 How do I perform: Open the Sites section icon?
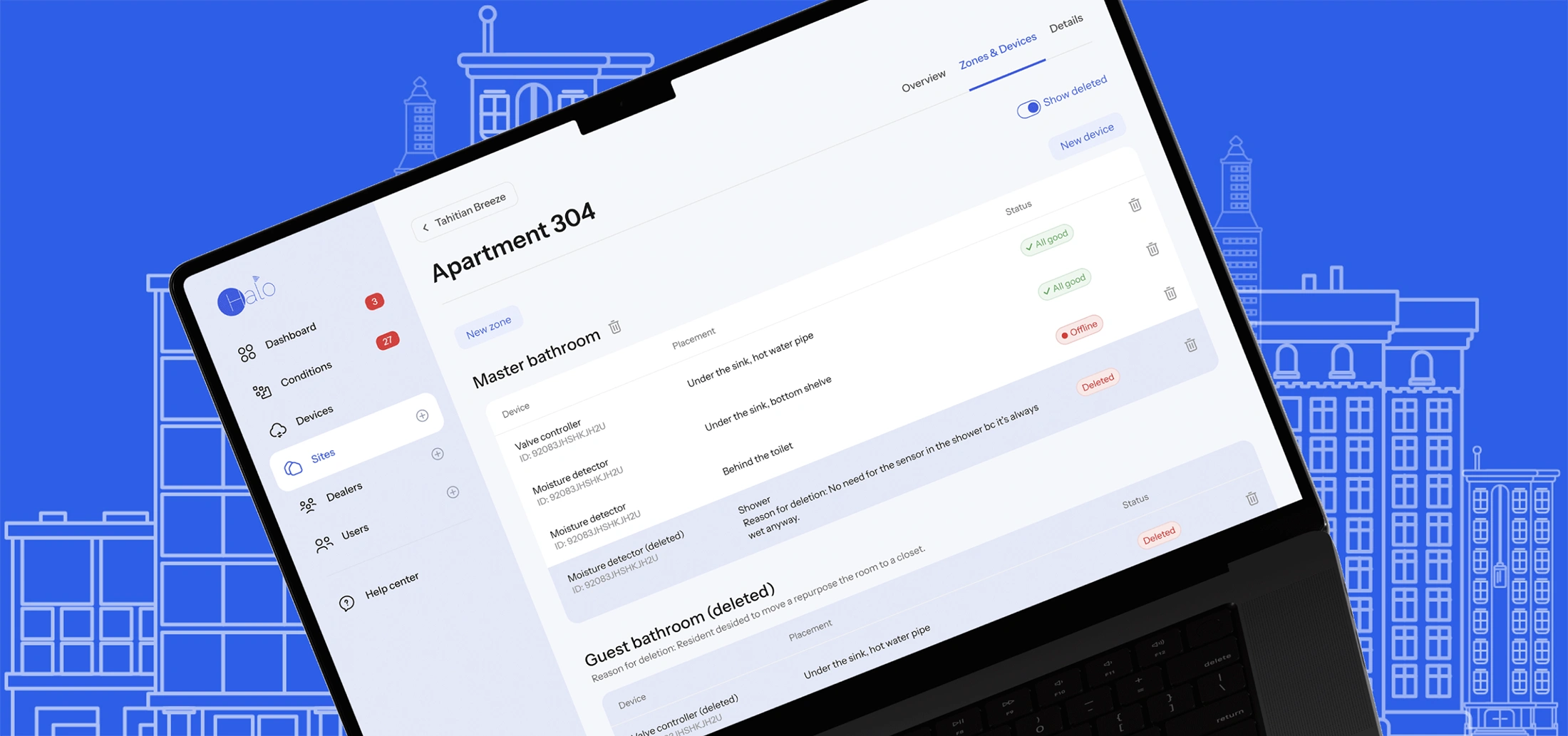pos(292,469)
